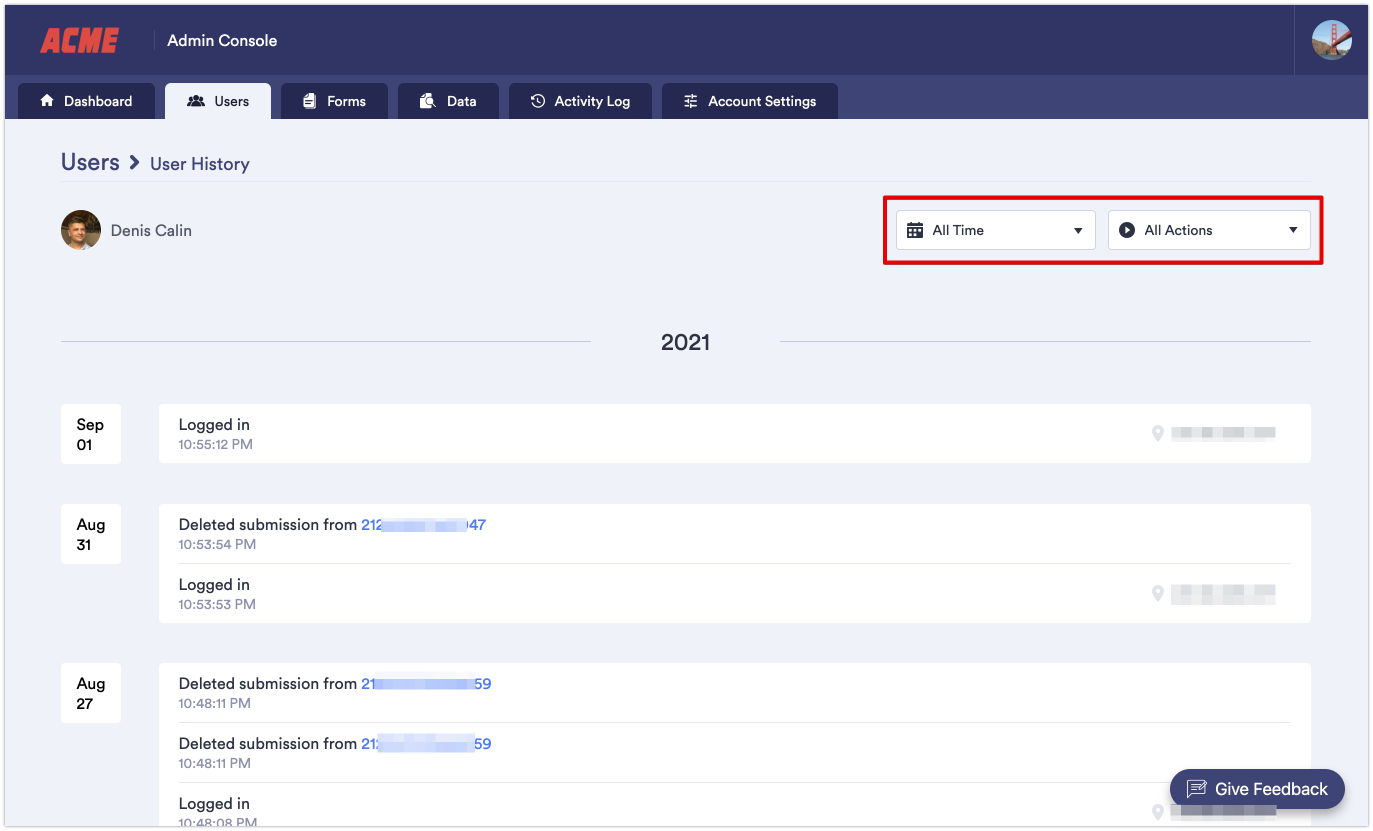The height and width of the screenshot is (831, 1373).
Task: Open the Dashboard tab
Action: pos(87,101)
